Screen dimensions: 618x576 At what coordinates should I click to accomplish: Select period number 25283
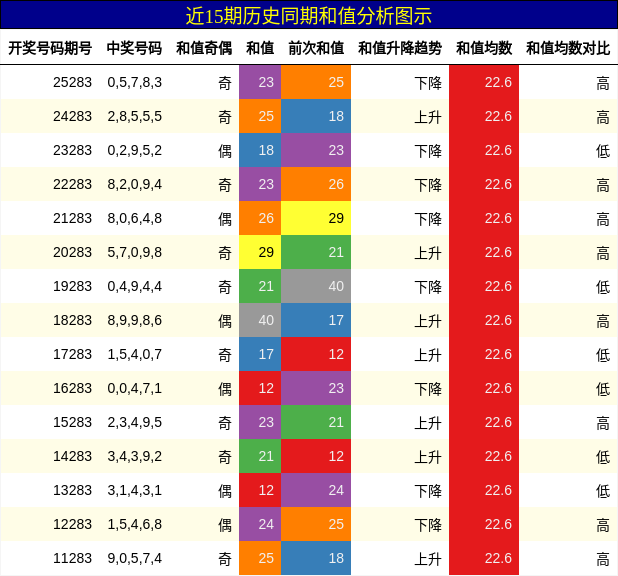73,82
